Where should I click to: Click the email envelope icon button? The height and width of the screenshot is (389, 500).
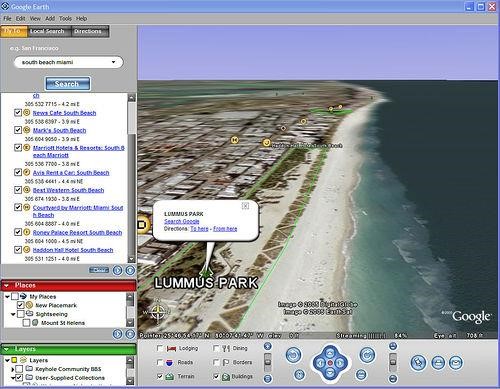[456, 363]
